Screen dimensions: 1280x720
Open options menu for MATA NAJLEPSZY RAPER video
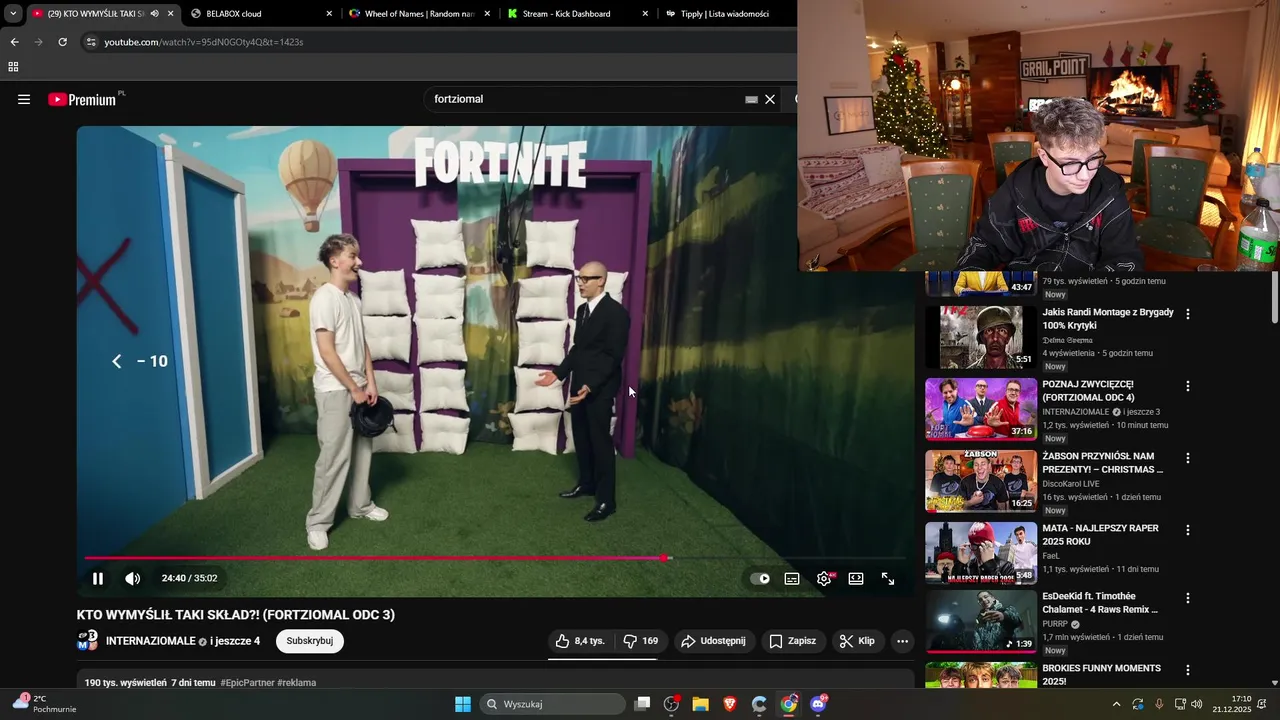point(1188,530)
